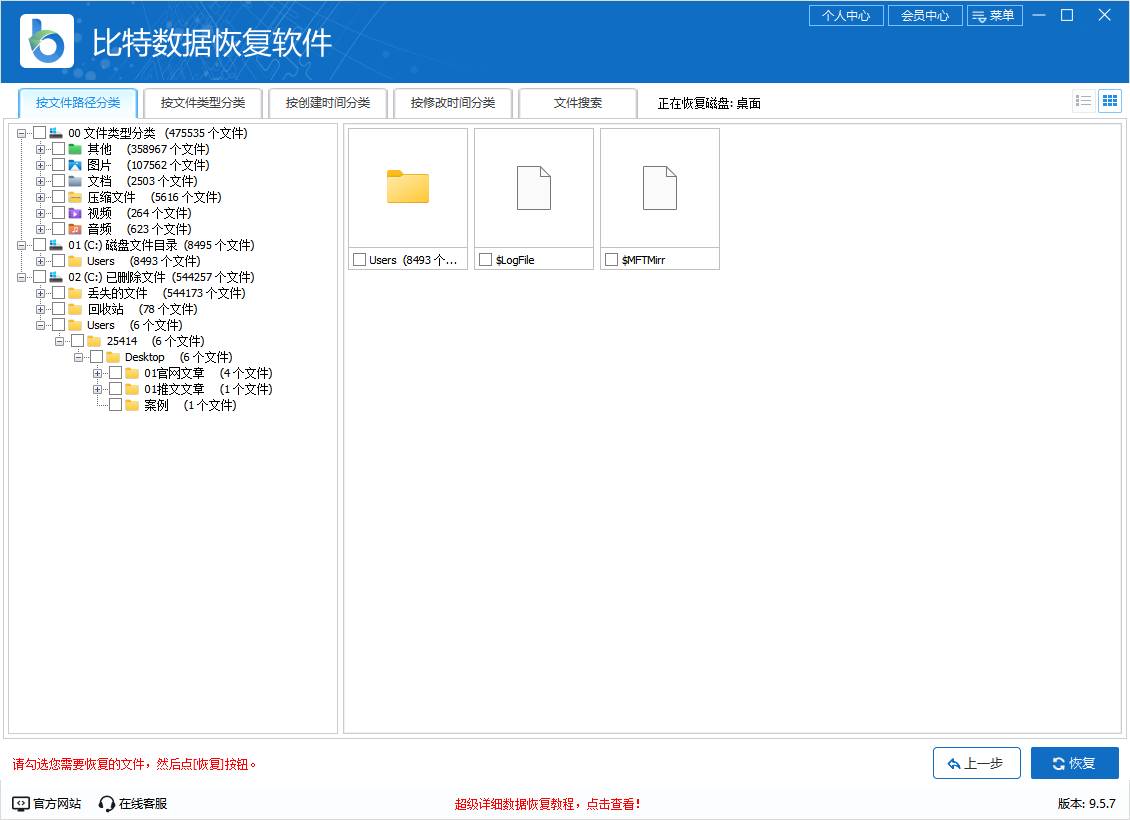Viewport: 1130px width, 820px height.
Task: Click the 恢复 recovery button
Action: [1074, 762]
